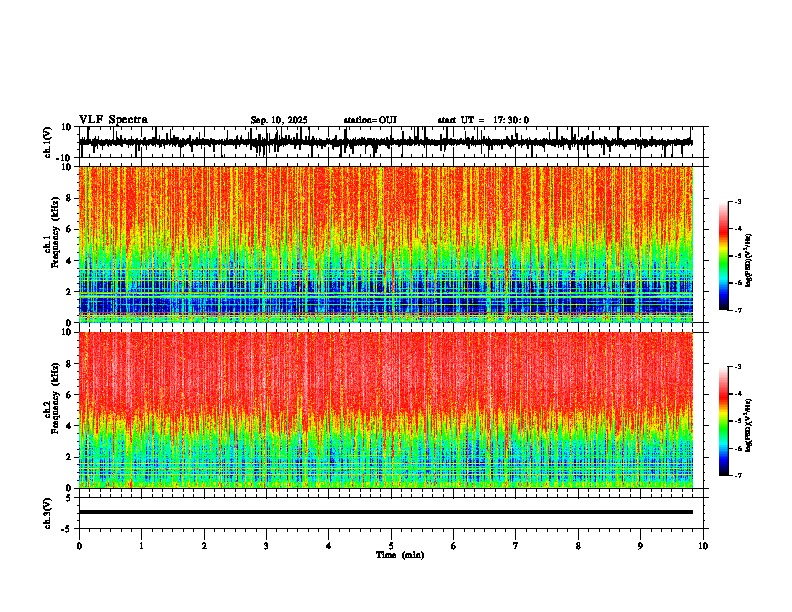Click the "8" tick on the time axis
Screen dimensions: 792x612
578,546
